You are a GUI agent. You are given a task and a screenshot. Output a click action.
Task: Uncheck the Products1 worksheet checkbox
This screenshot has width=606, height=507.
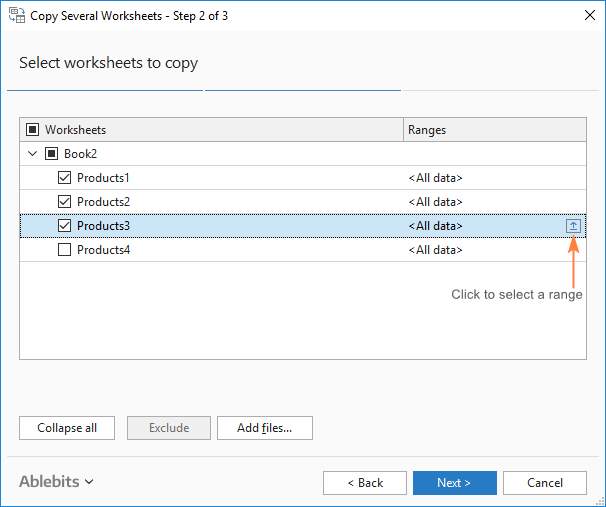pyautogui.click(x=65, y=178)
